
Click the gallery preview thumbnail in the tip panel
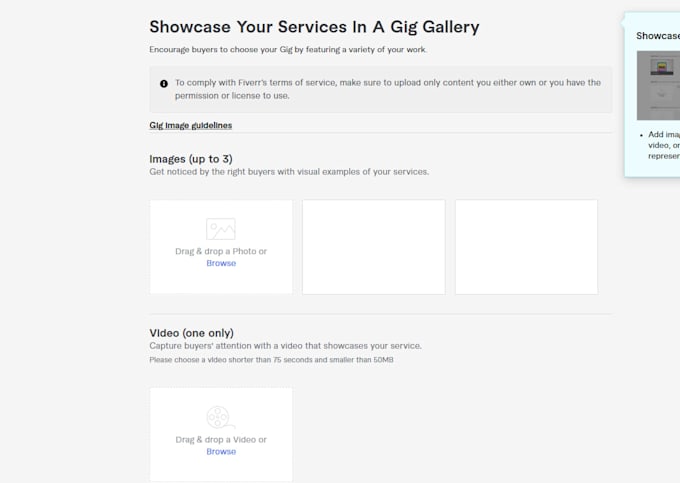658,85
